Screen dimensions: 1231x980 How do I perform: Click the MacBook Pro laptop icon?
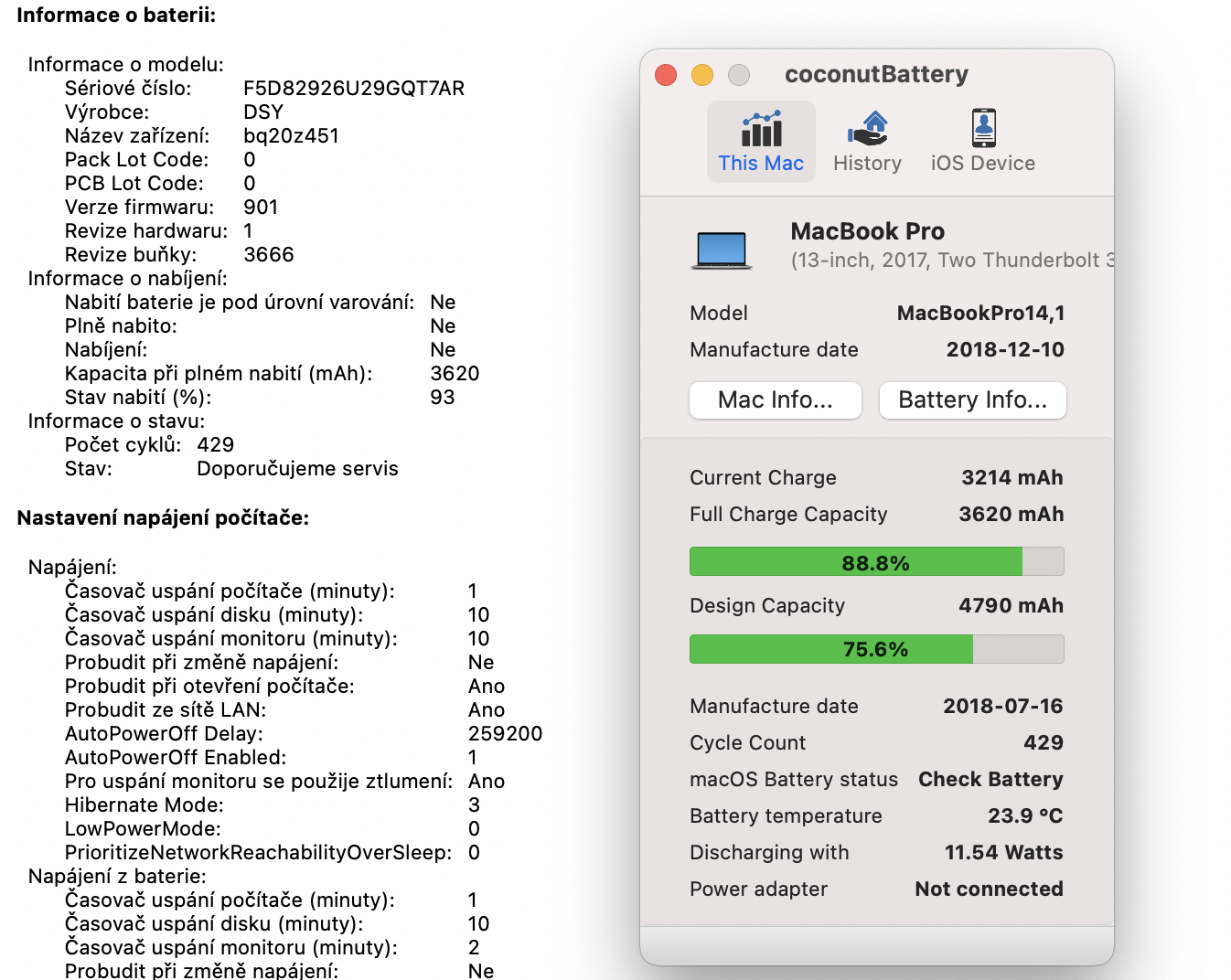click(722, 250)
